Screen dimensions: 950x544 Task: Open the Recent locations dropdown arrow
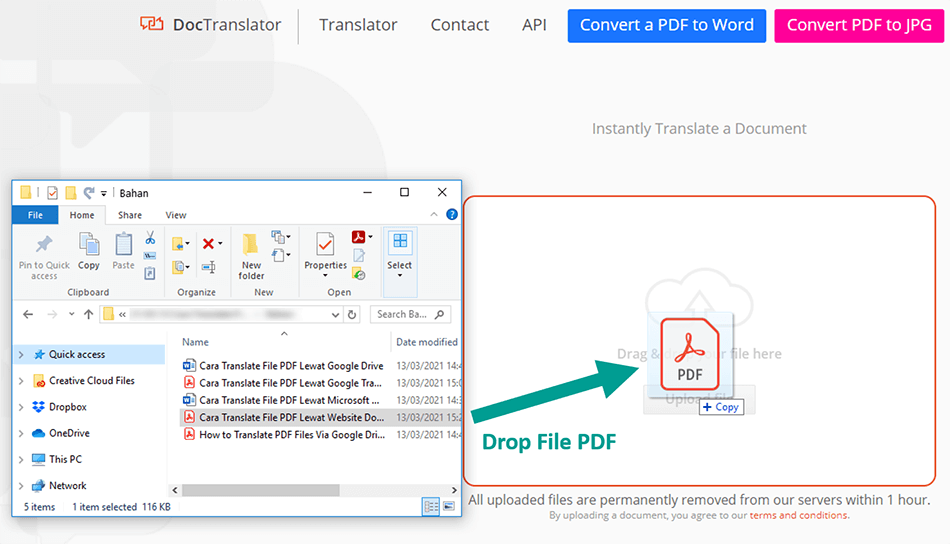tap(71, 314)
